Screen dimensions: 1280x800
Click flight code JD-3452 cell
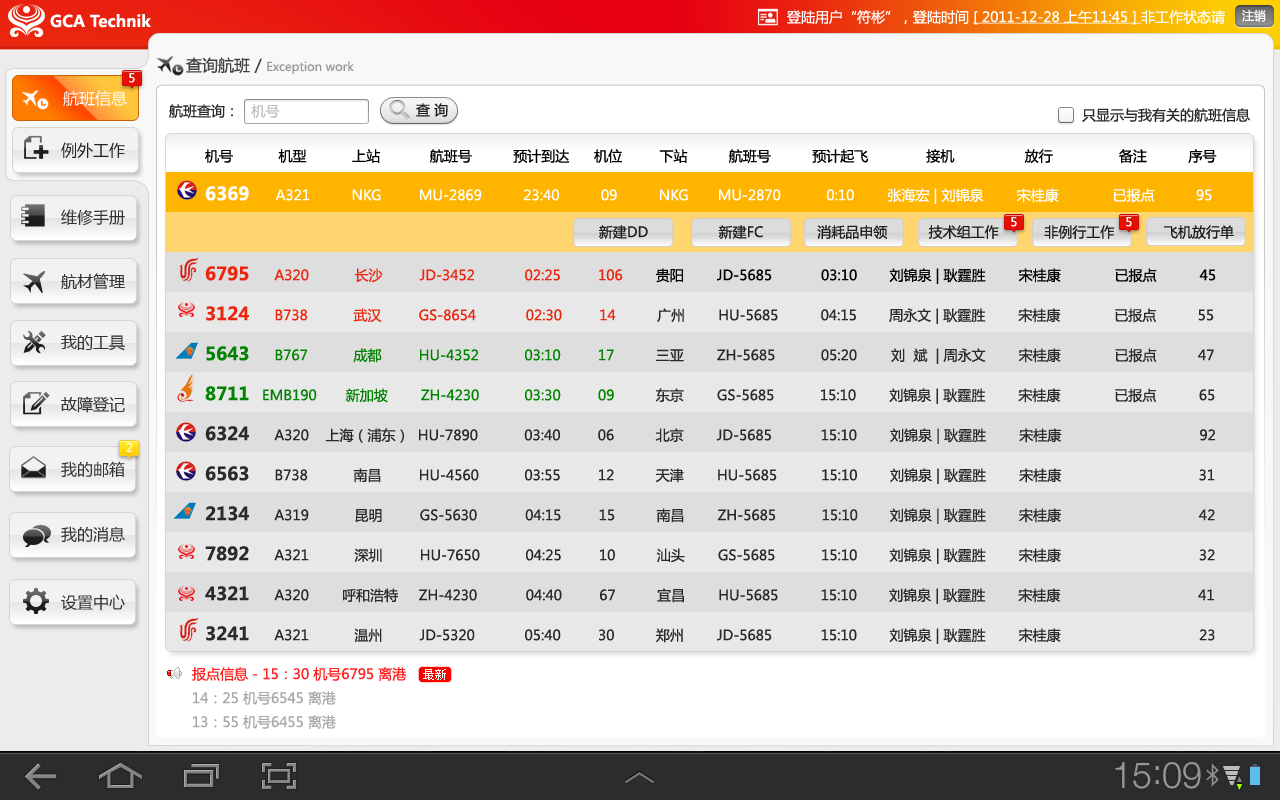coord(447,275)
